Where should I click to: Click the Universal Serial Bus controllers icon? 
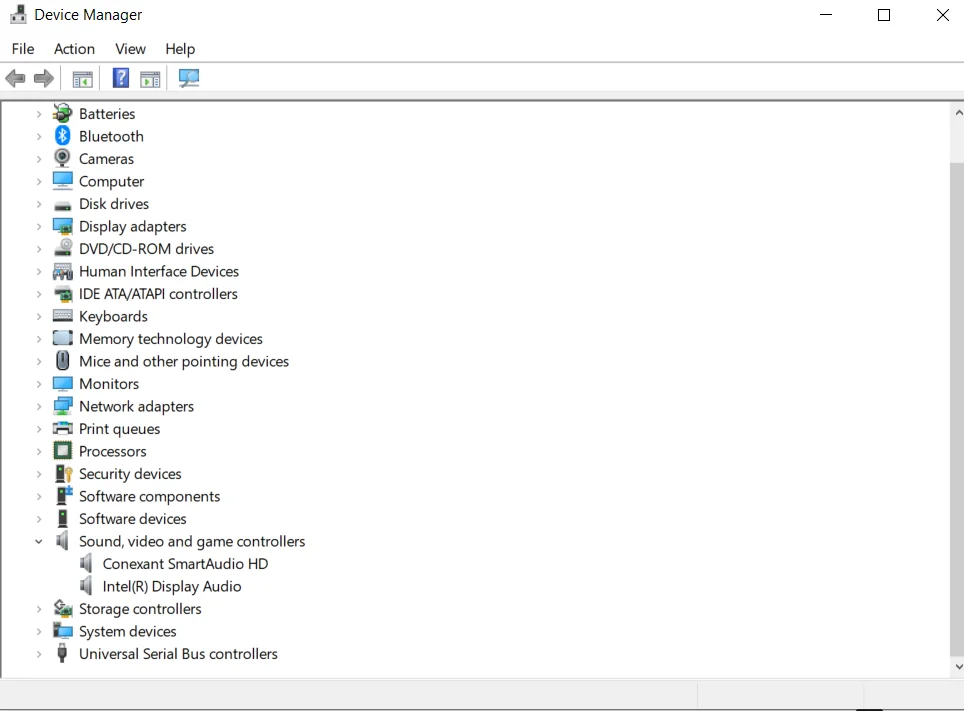coord(62,653)
